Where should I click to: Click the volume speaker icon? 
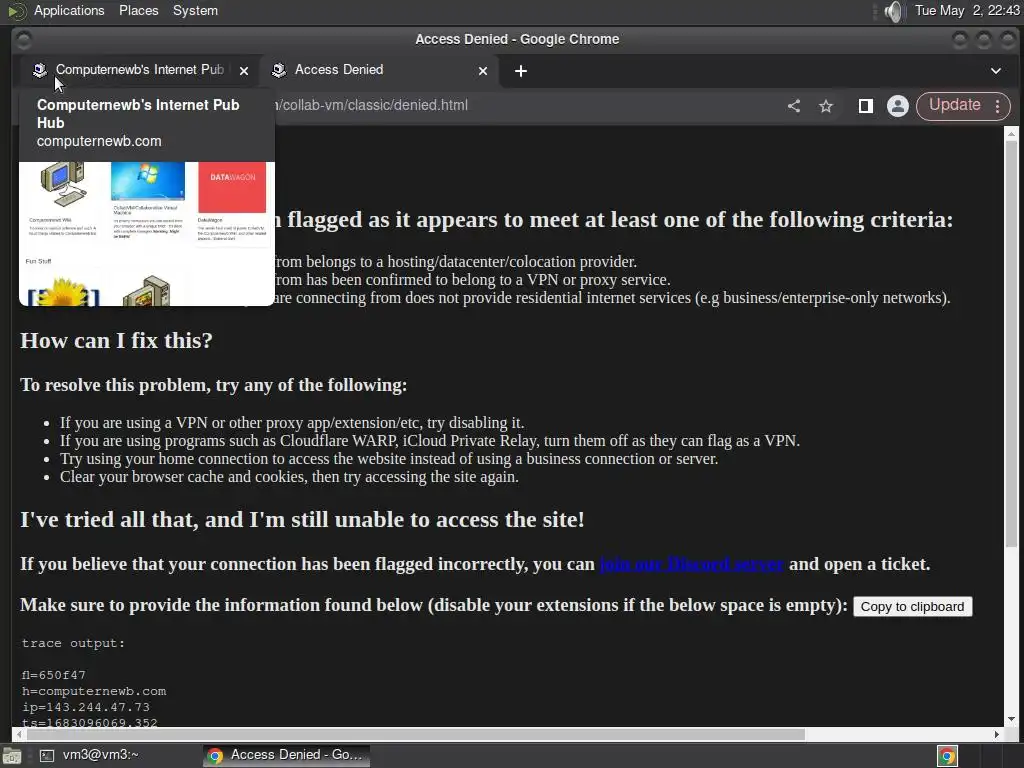pos(893,11)
